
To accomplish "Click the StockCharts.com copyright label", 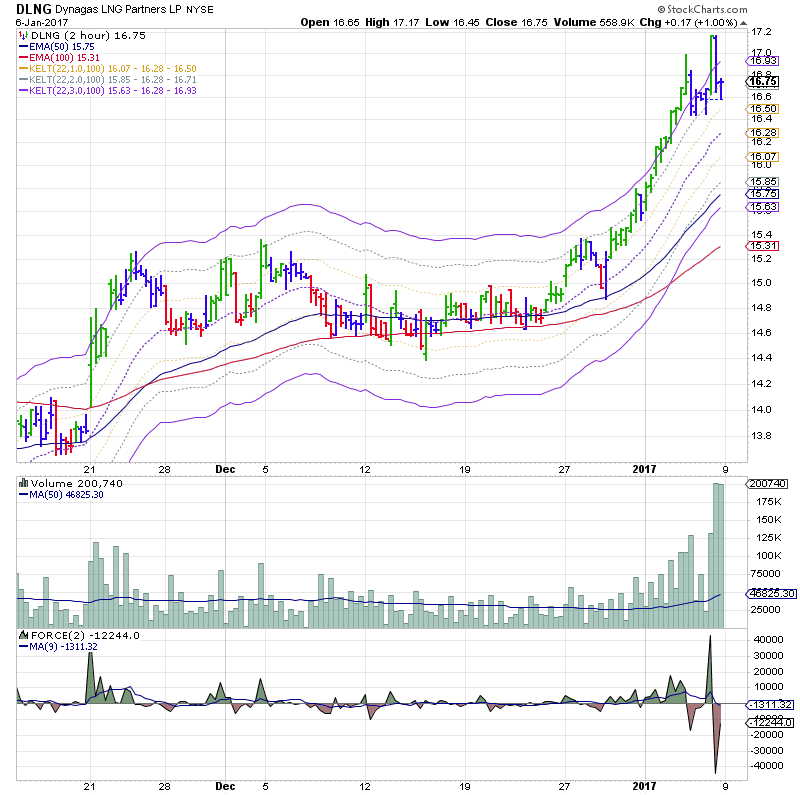I will (x=702, y=9).
